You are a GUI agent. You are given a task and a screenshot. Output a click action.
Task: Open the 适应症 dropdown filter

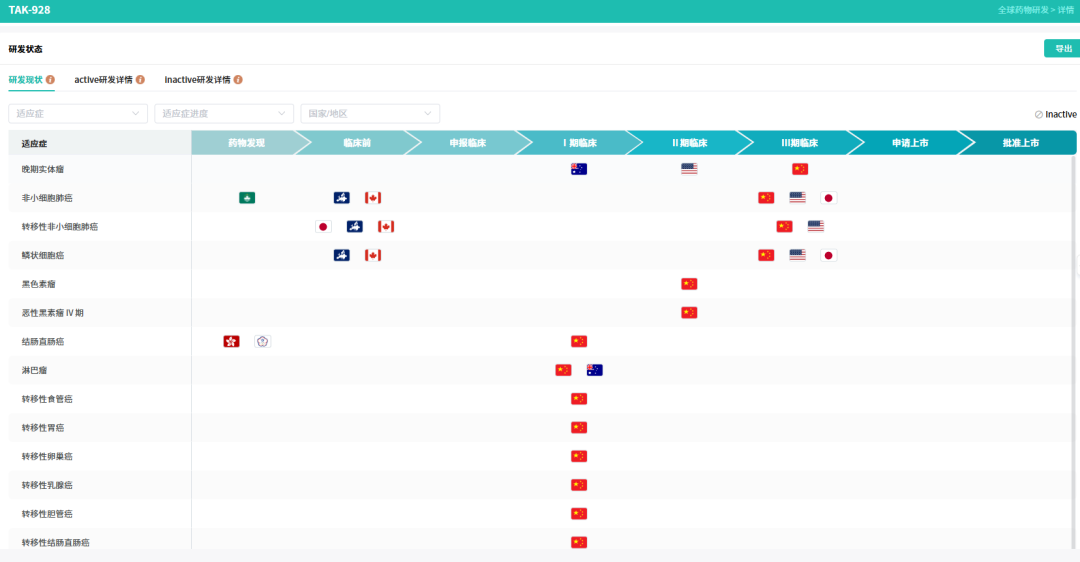78,114
